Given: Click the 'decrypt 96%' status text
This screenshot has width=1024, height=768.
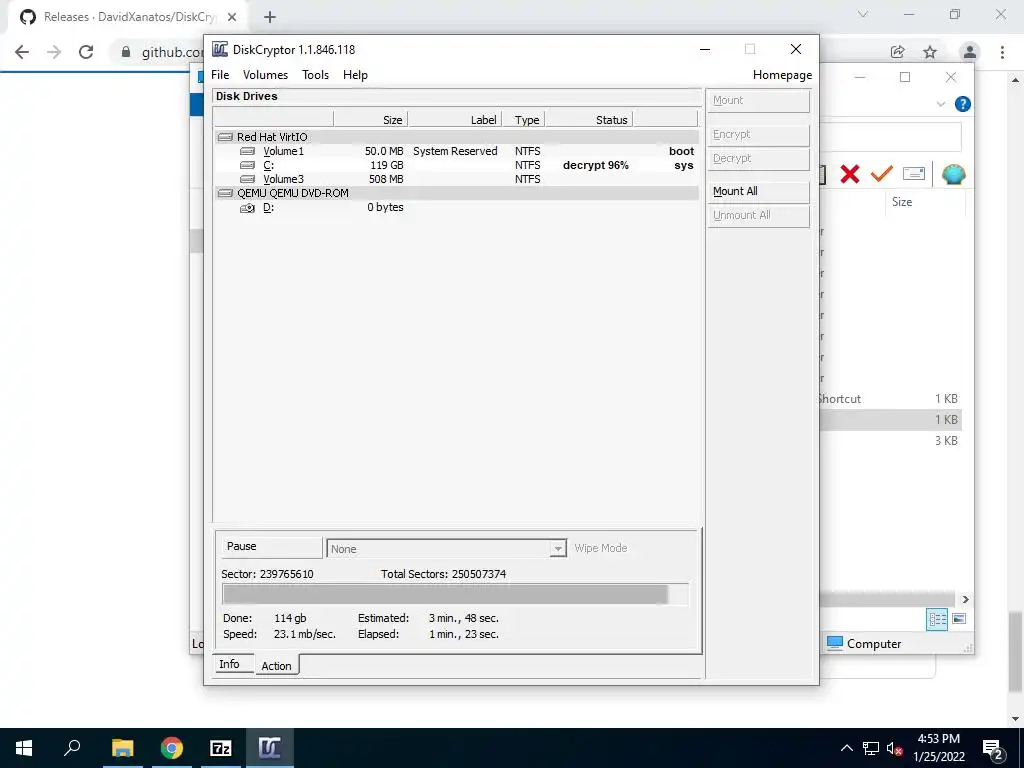Looking at the screenshot, I should pyautogui.click(x=596, y=165).
